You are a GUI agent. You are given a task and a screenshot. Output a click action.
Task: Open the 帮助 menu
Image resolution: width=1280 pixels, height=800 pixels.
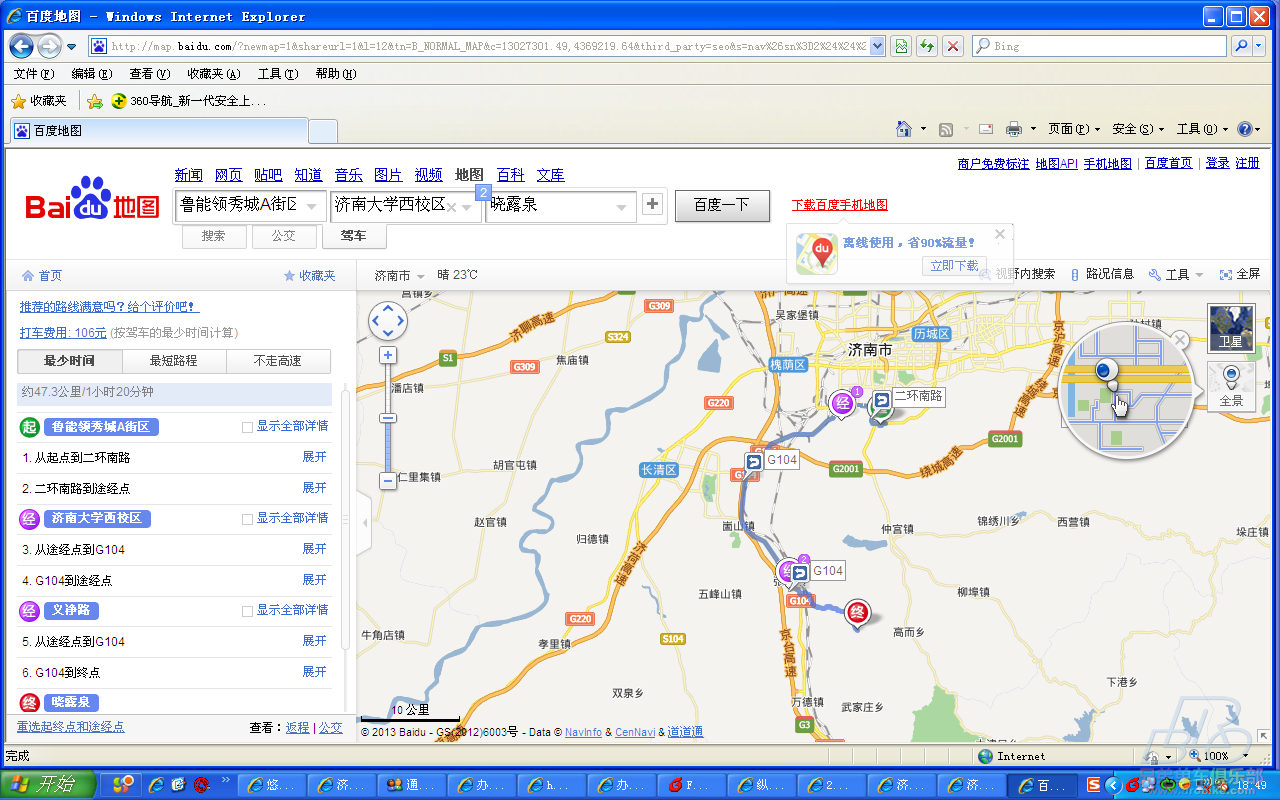click(x=335, y=74)
